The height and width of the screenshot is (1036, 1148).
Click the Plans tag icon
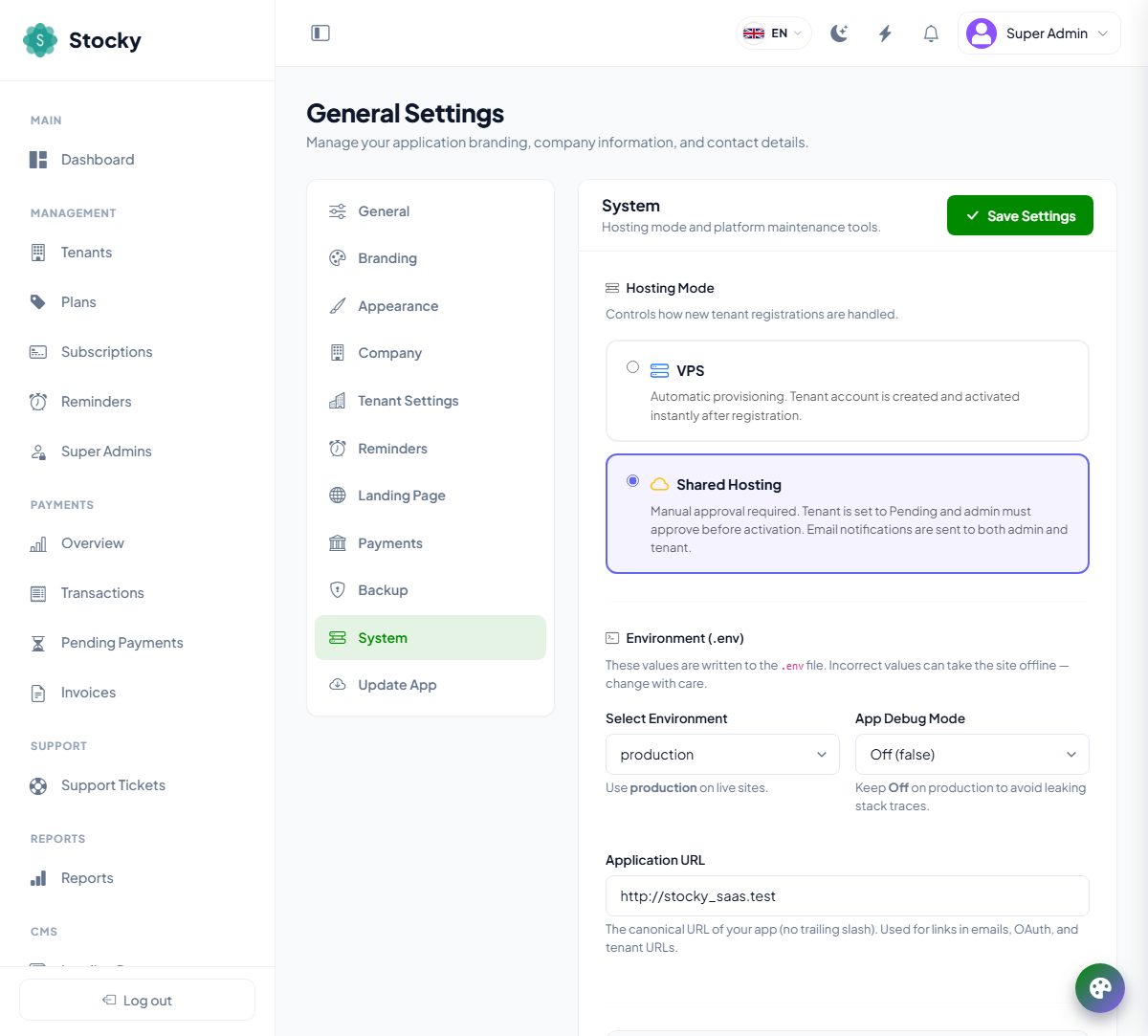point(38,302)
